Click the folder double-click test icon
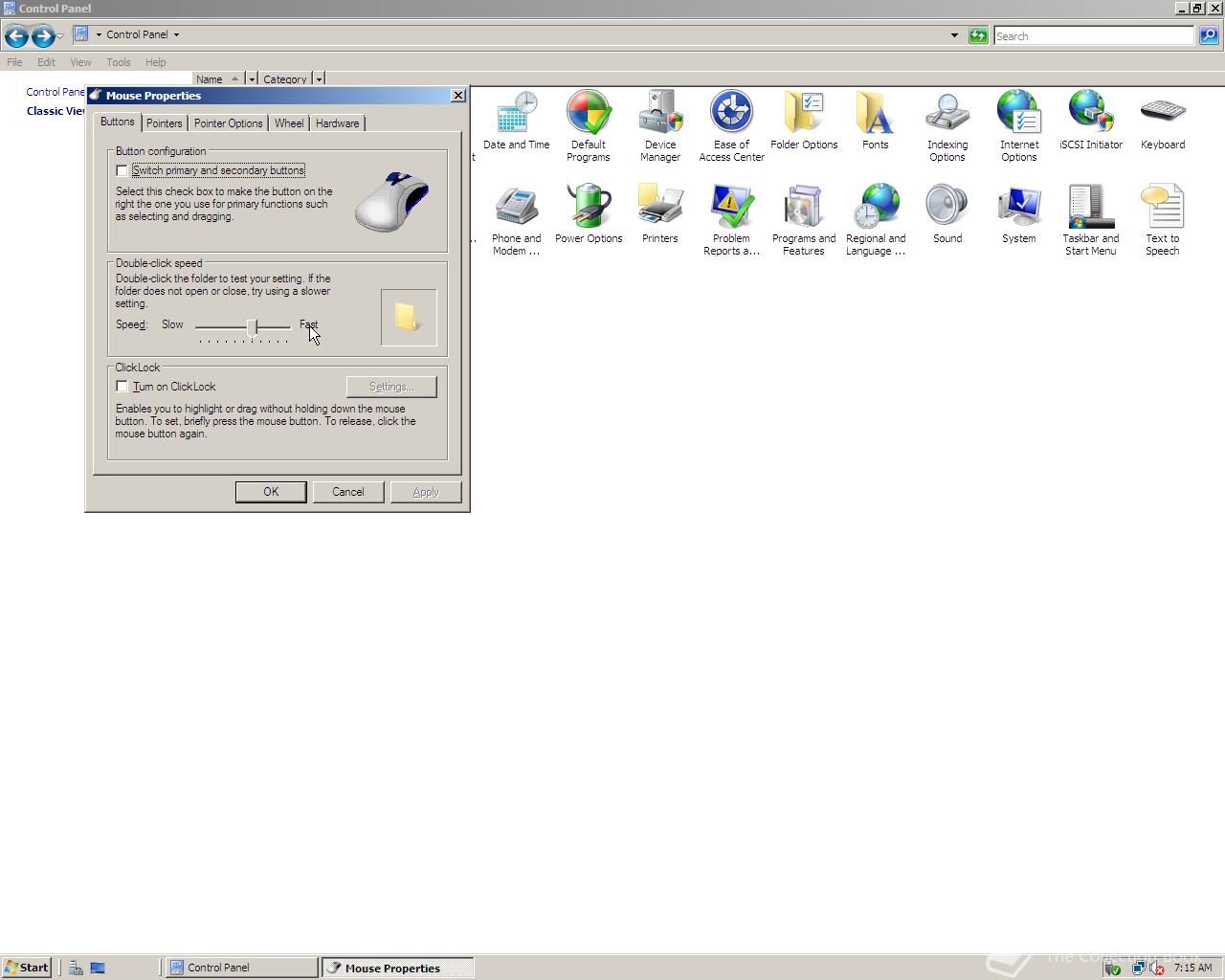The width and height of the screenshot is (1225, 980). click(x=408, y=318)
